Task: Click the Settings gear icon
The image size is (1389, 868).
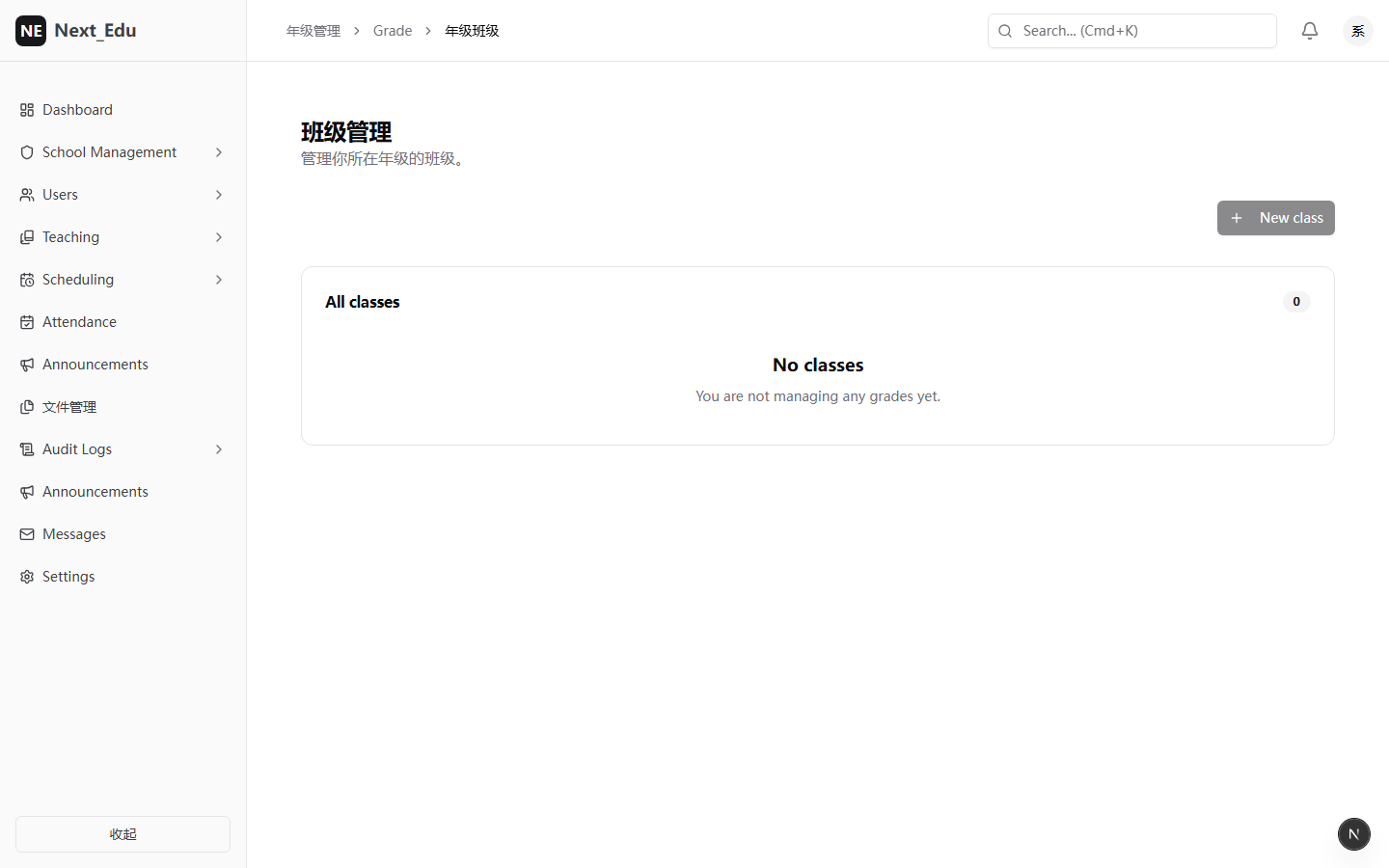Action: 27,577
